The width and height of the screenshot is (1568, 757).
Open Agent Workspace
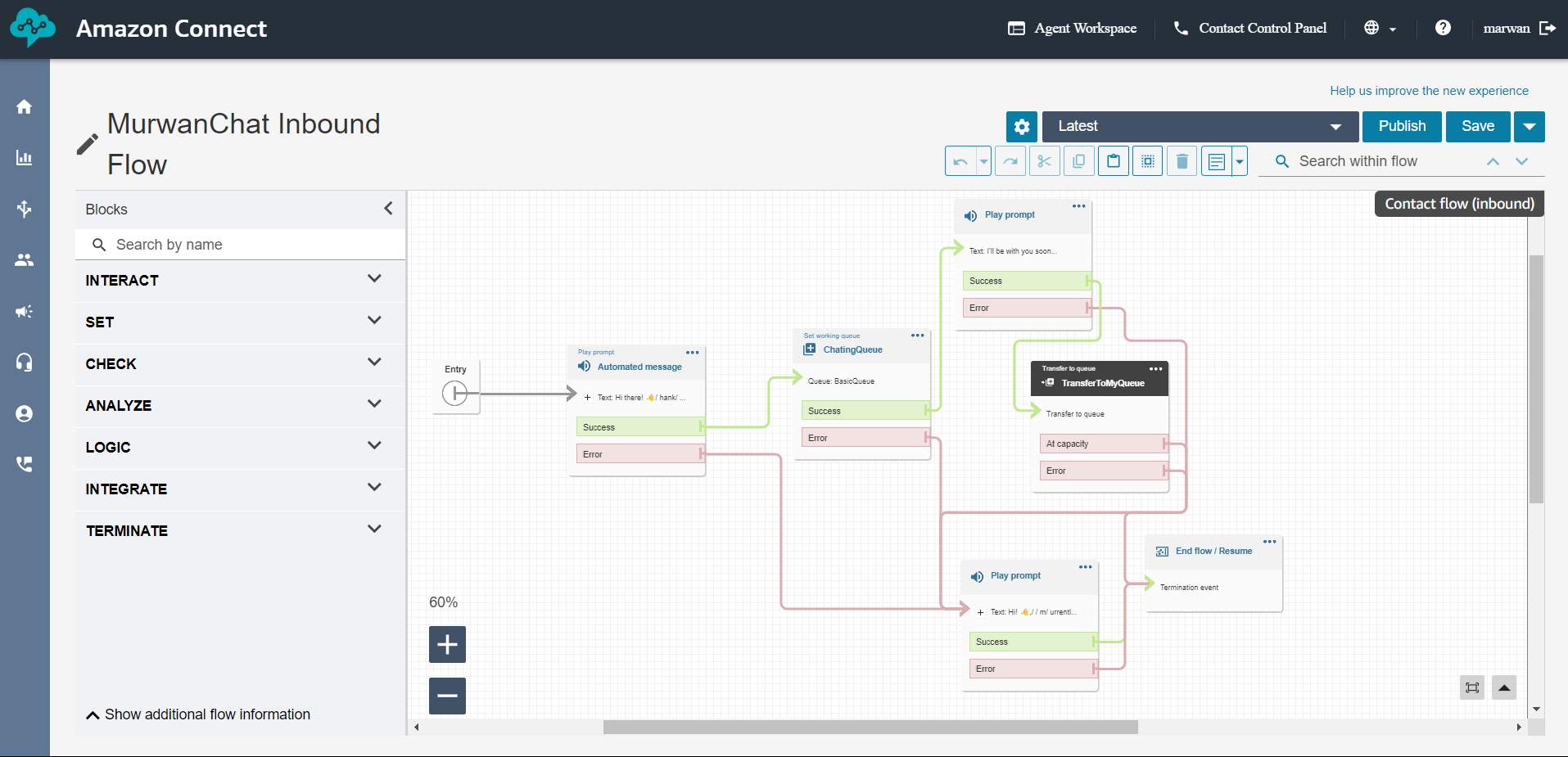pyautogui.click(x=1072, y=28)
